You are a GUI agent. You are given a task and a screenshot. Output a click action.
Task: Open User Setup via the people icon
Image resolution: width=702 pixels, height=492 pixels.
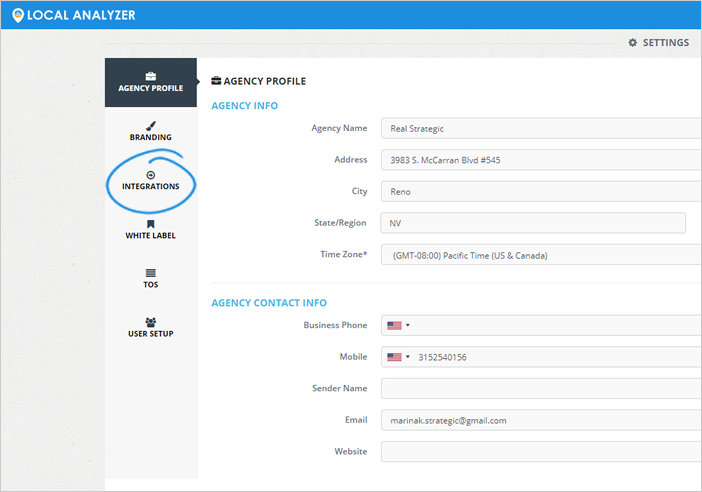pyautogui.click(x=151, y=322)
